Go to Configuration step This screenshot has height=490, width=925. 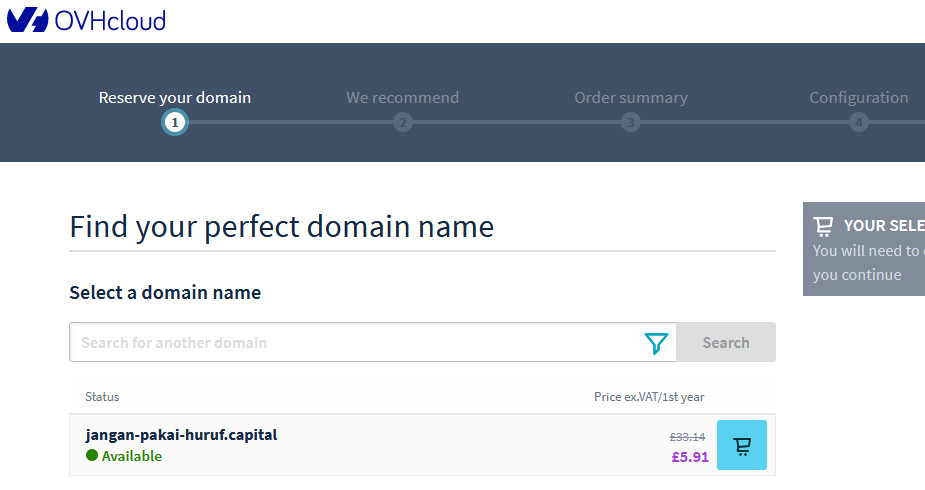click(x=858, y=97)
